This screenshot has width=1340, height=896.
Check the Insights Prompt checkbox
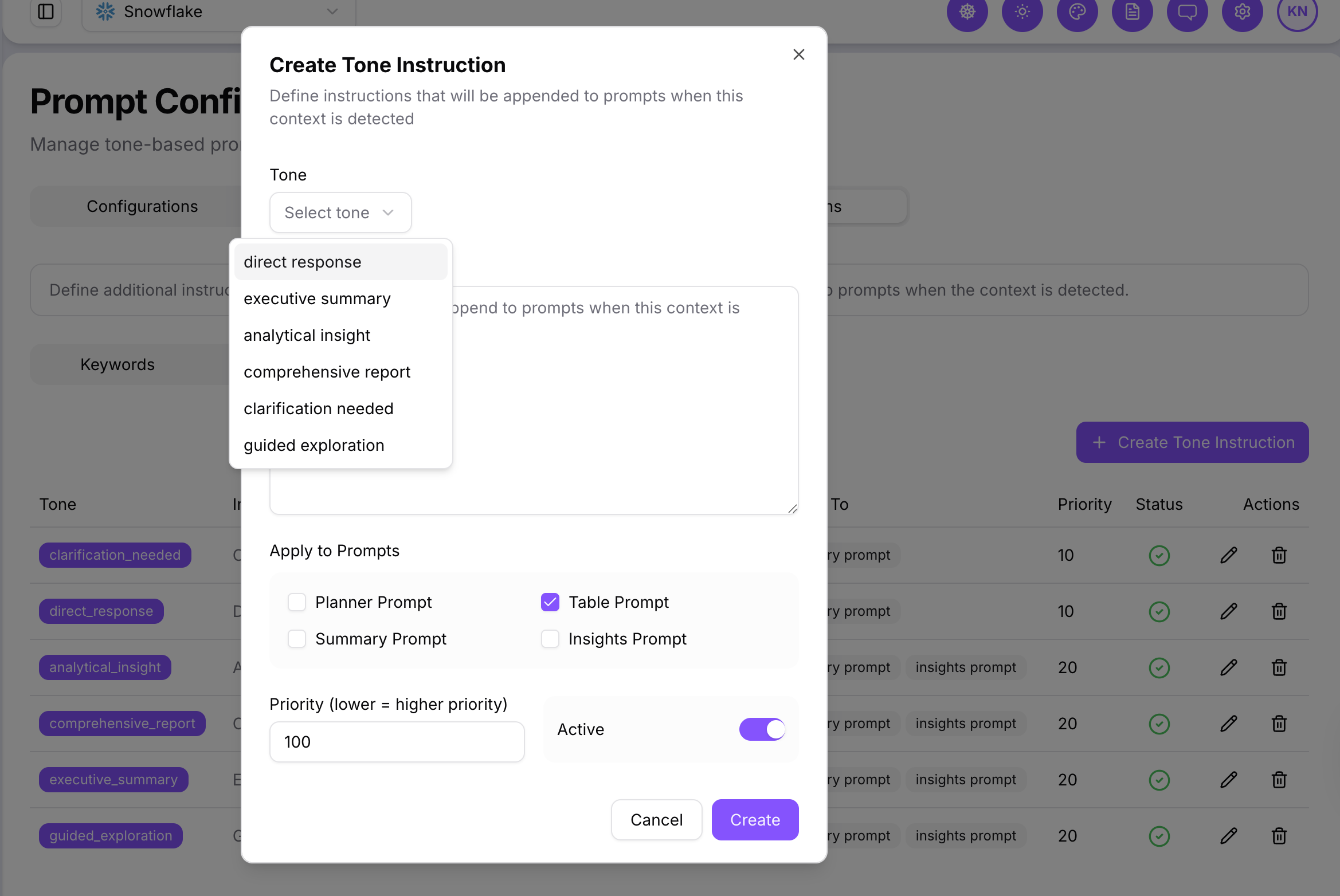point(550,639)
